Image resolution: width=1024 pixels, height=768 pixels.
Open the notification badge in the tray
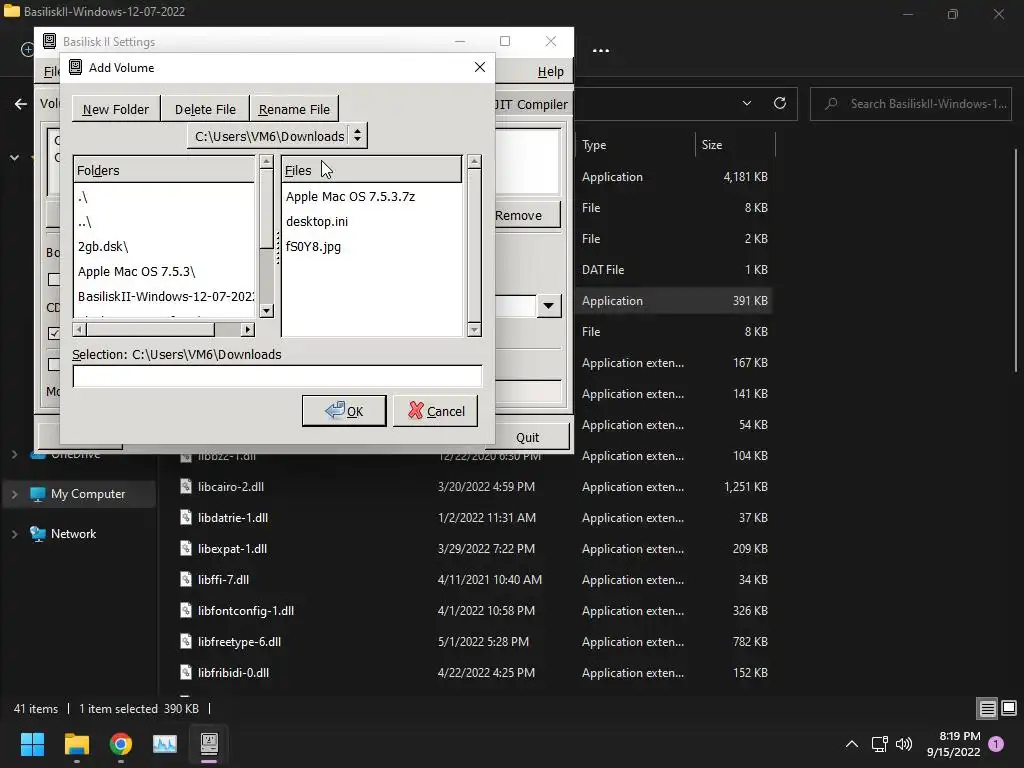pos(996,744)
